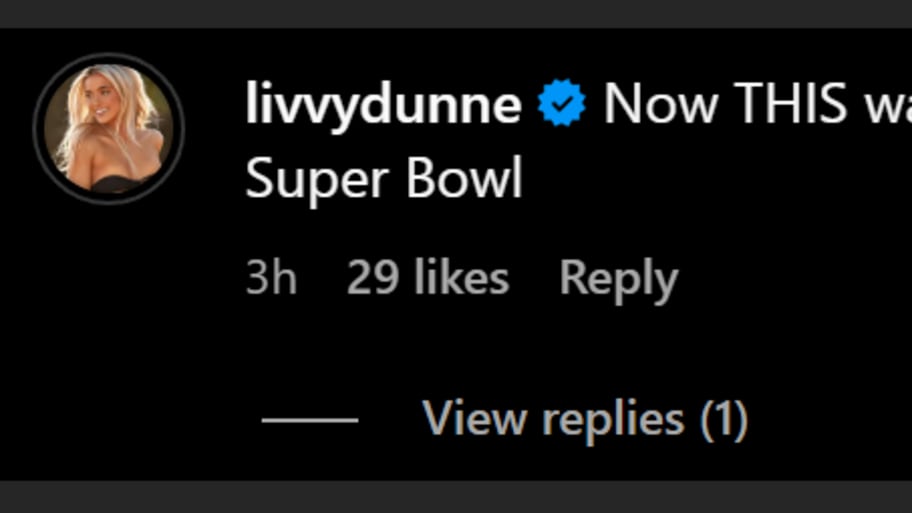
Task: Click the line beside View replies
Action: [310, 420]
